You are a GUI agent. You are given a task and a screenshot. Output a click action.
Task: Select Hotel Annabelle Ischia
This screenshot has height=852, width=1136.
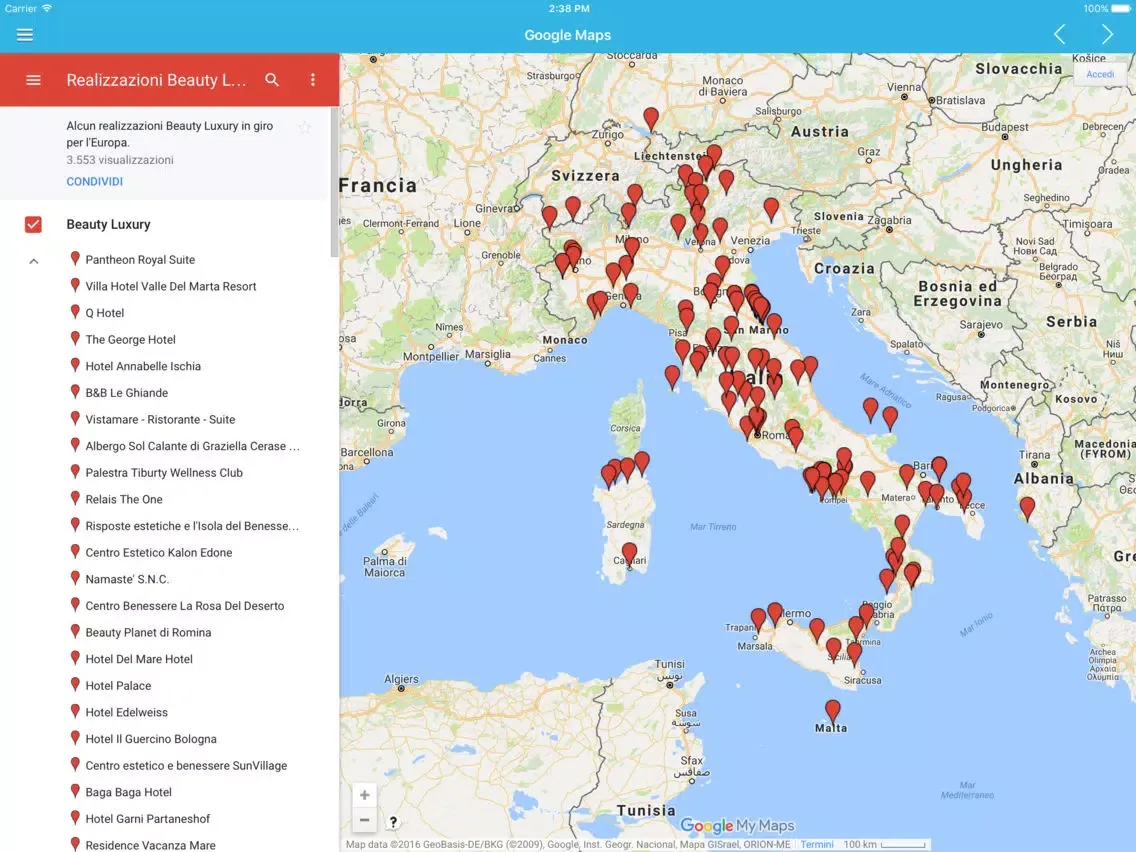(x=143, y=366)
